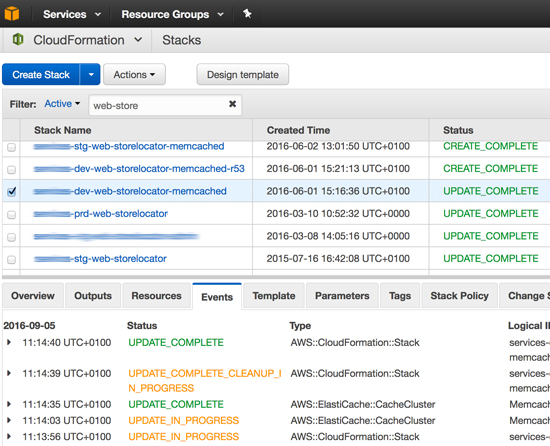Open the prd-web-storelocator stack link
This screenshot has width=550, height=446.
point(101,214)
